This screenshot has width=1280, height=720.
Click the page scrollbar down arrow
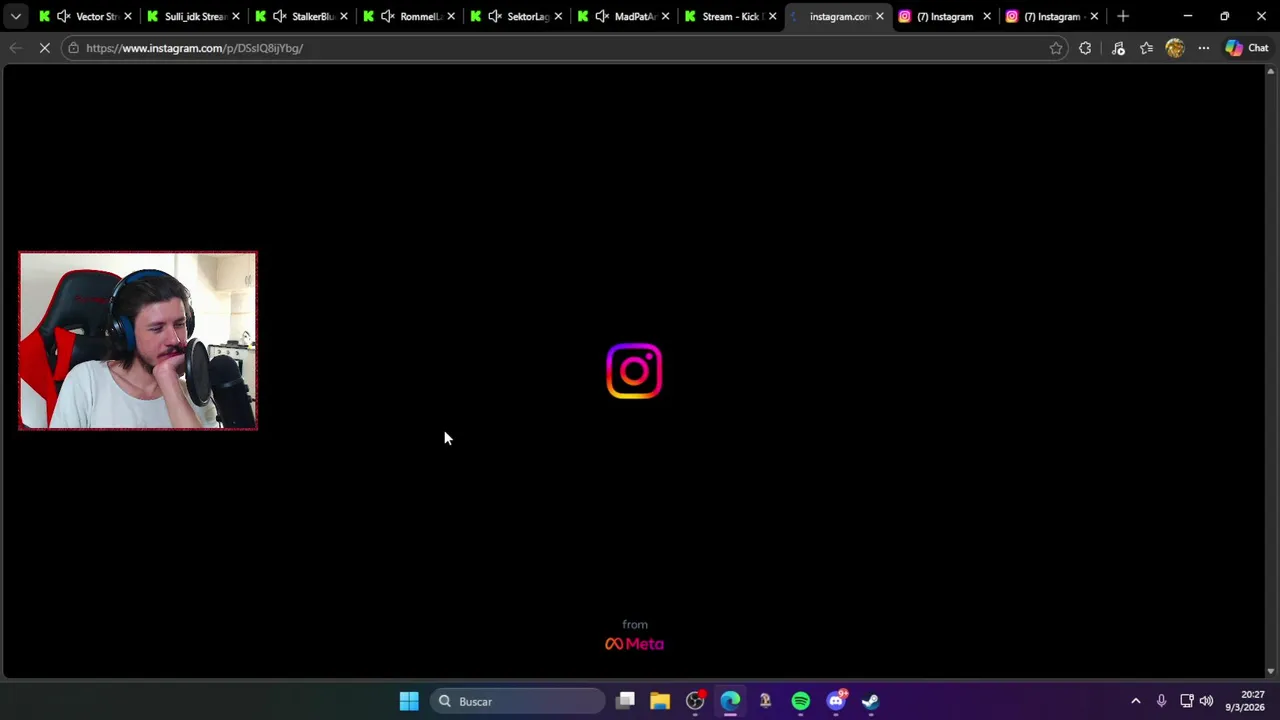1271,671
